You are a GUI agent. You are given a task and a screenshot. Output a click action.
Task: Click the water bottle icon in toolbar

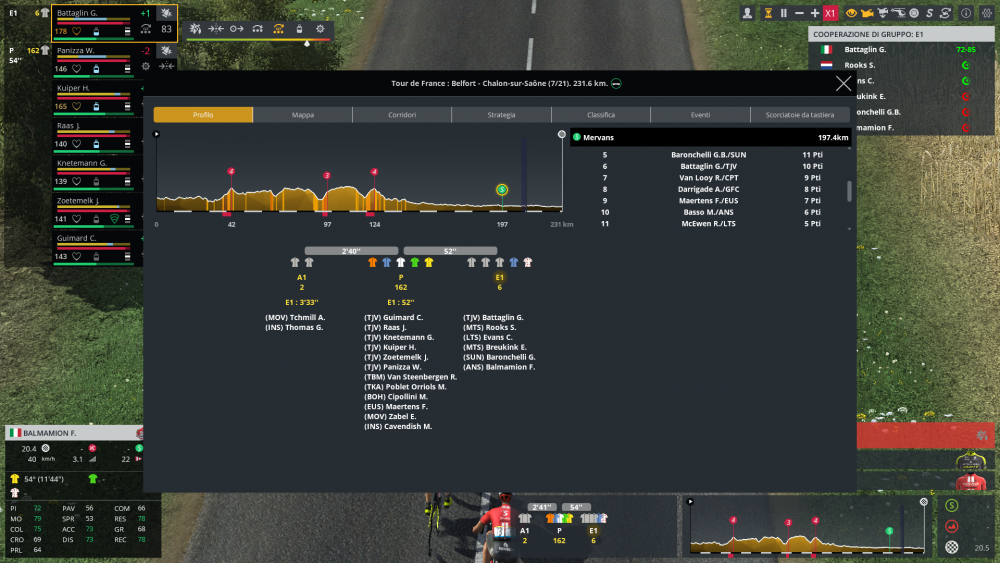299,29
